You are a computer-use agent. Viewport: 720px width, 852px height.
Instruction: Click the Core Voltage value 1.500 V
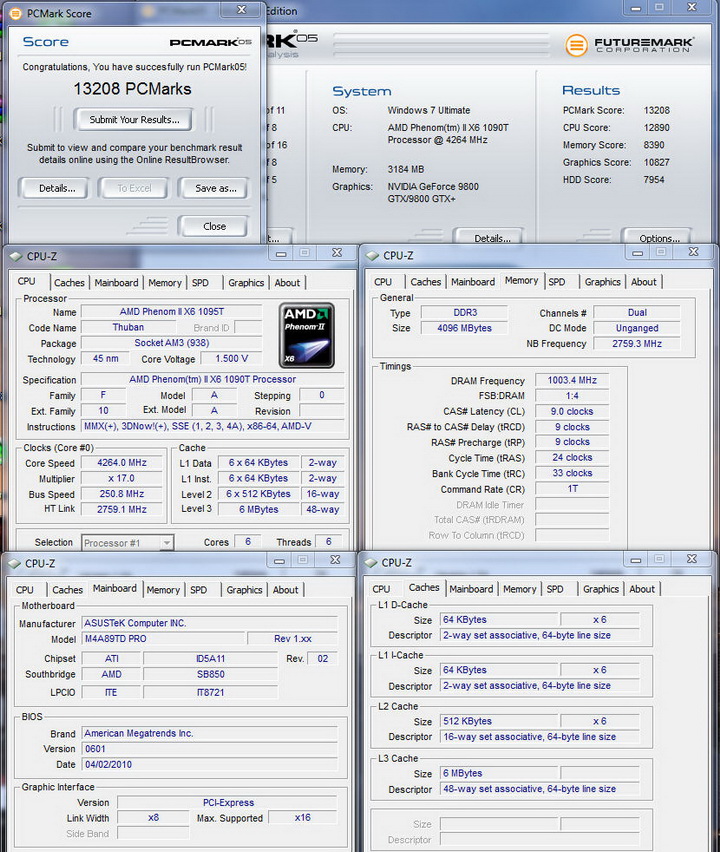pos(231,359)
